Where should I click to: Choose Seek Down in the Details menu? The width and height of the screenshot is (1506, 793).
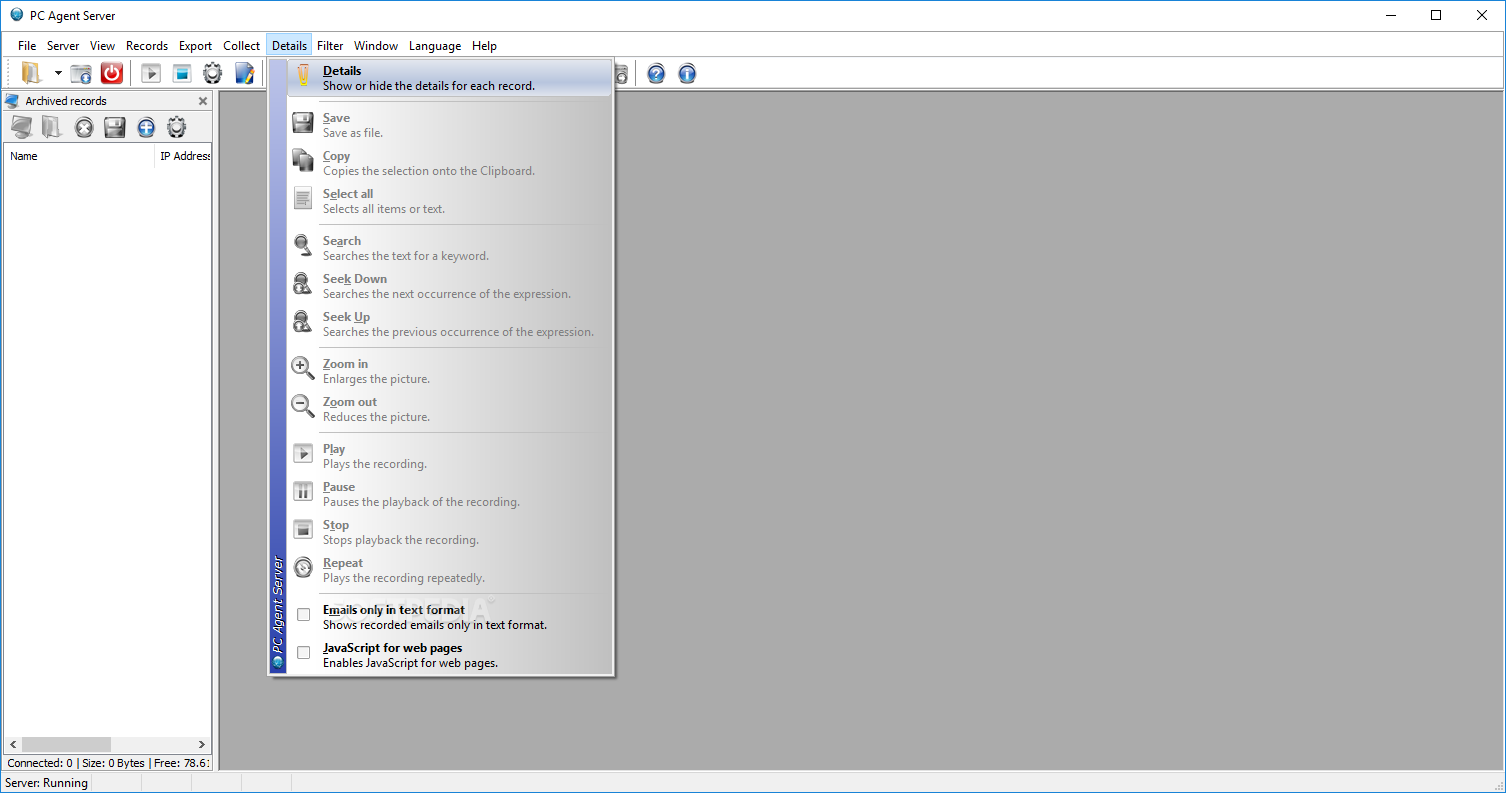tap(449, 286)
